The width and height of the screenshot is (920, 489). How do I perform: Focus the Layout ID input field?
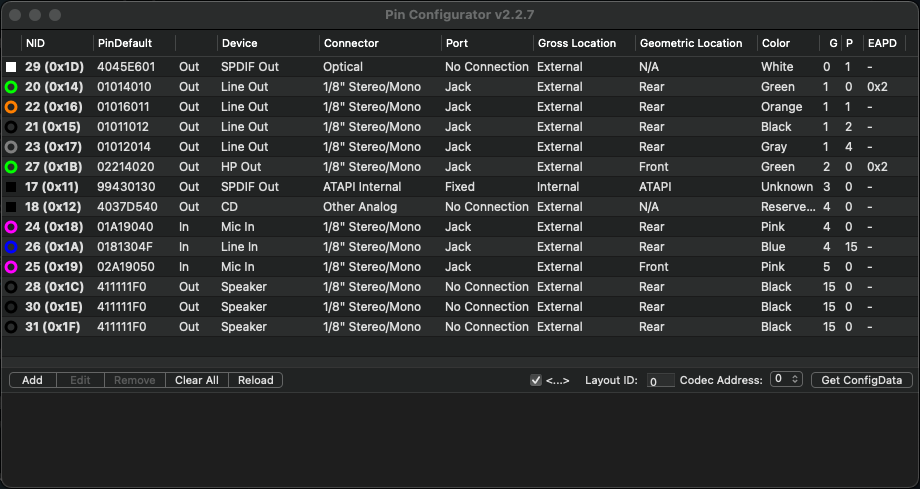pos(661,380)
